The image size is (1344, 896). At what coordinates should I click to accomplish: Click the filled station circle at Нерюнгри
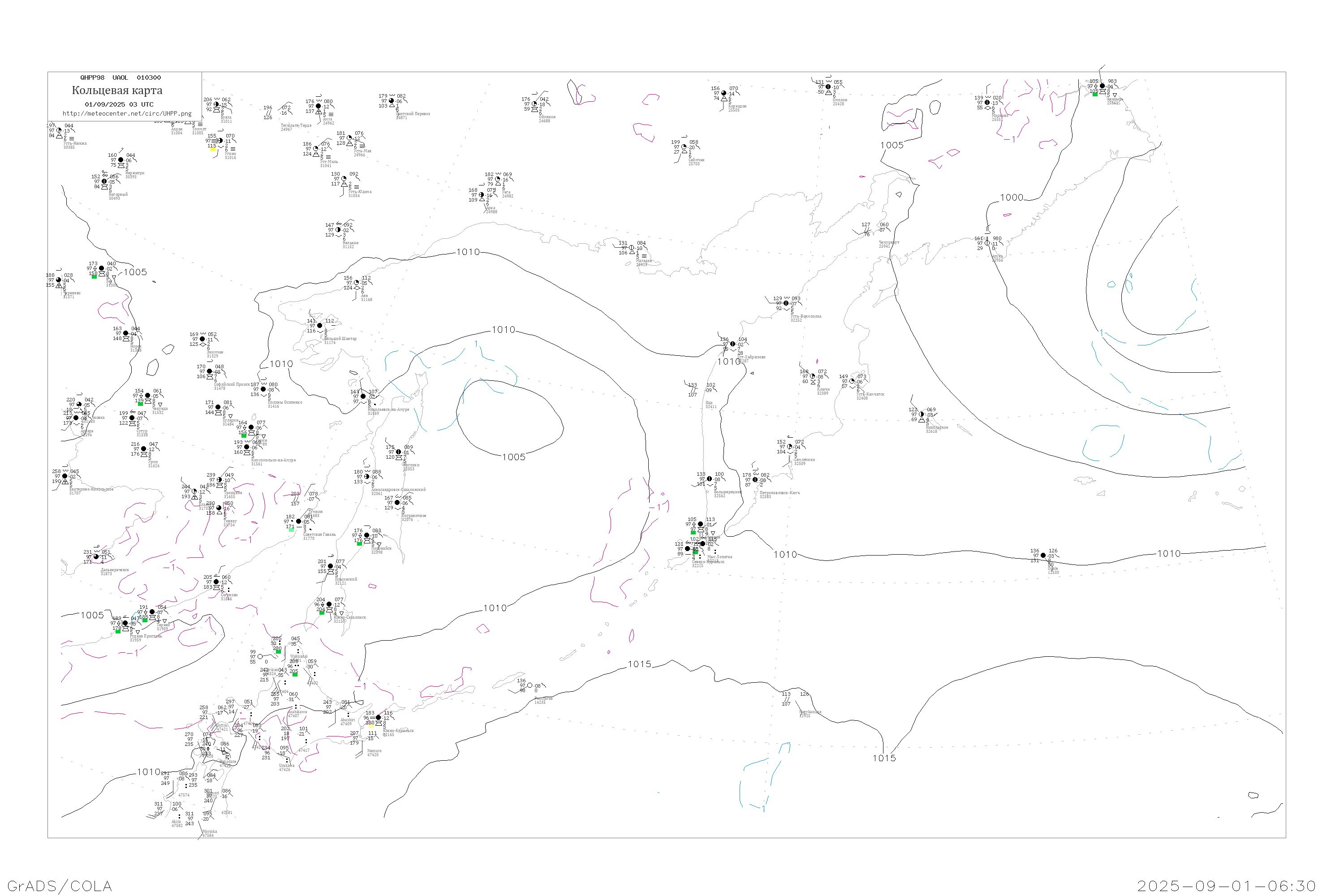tap(121, 160)
